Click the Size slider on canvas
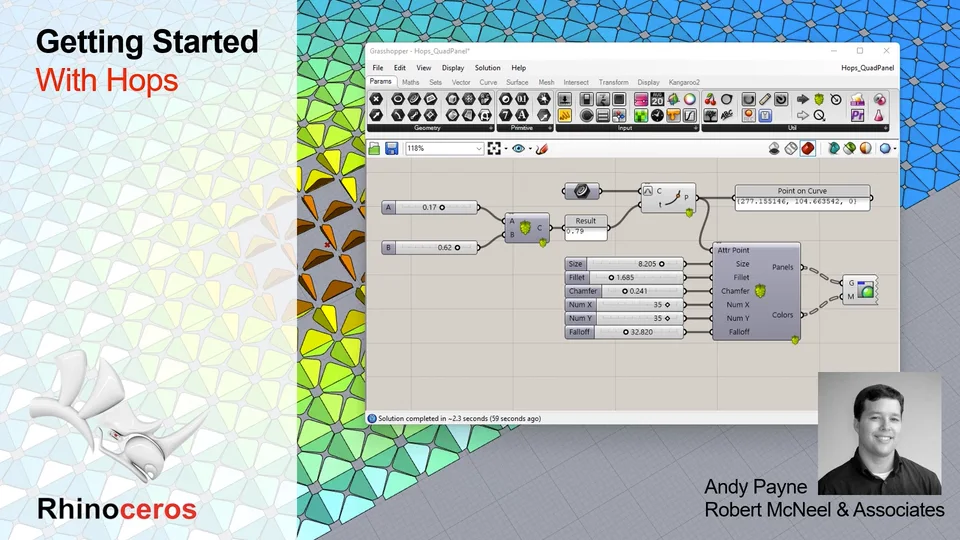 (x=624, y=264)
